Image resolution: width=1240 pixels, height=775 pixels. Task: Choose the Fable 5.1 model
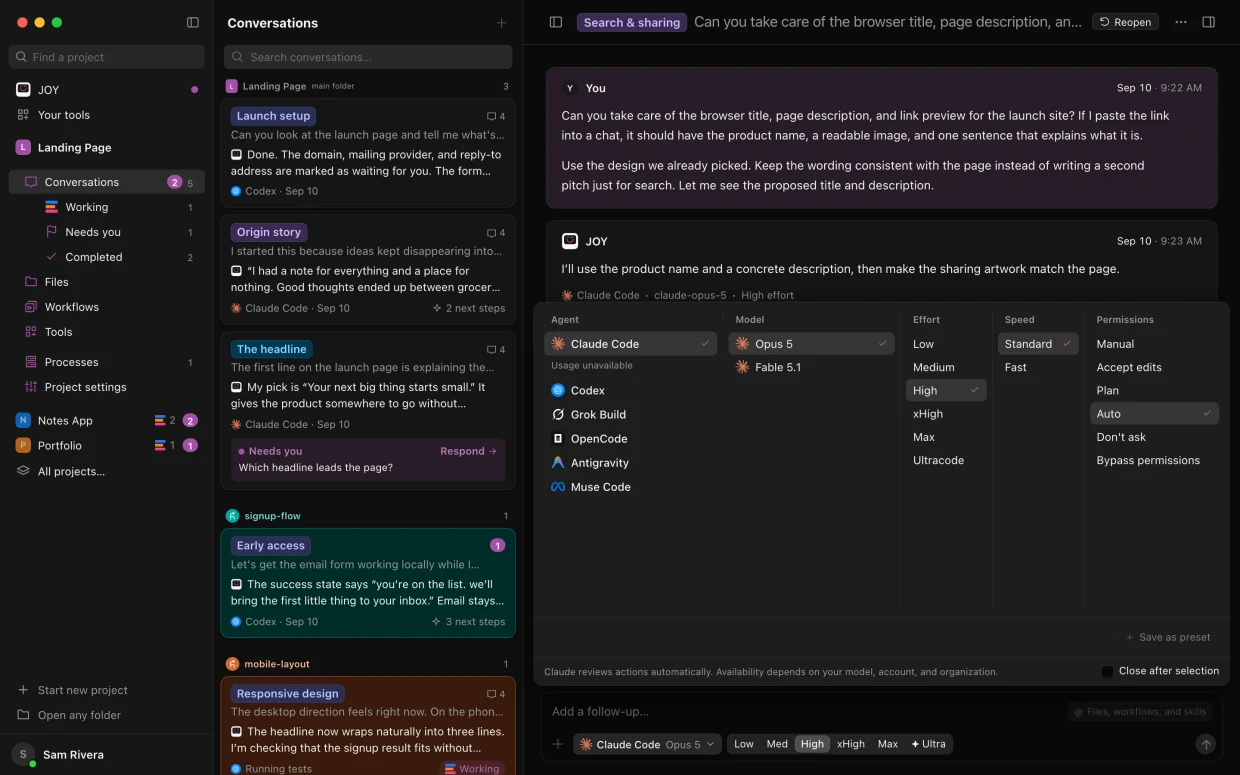pos(810,367)
